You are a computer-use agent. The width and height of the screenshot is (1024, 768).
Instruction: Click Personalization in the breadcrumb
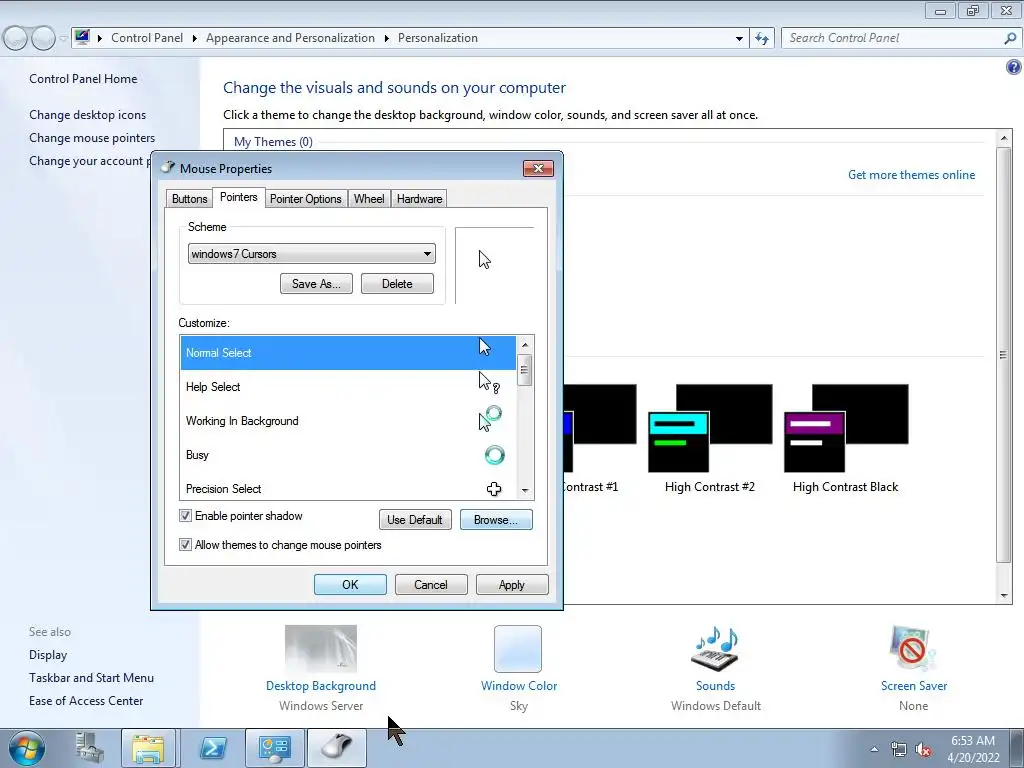[438, 39]
